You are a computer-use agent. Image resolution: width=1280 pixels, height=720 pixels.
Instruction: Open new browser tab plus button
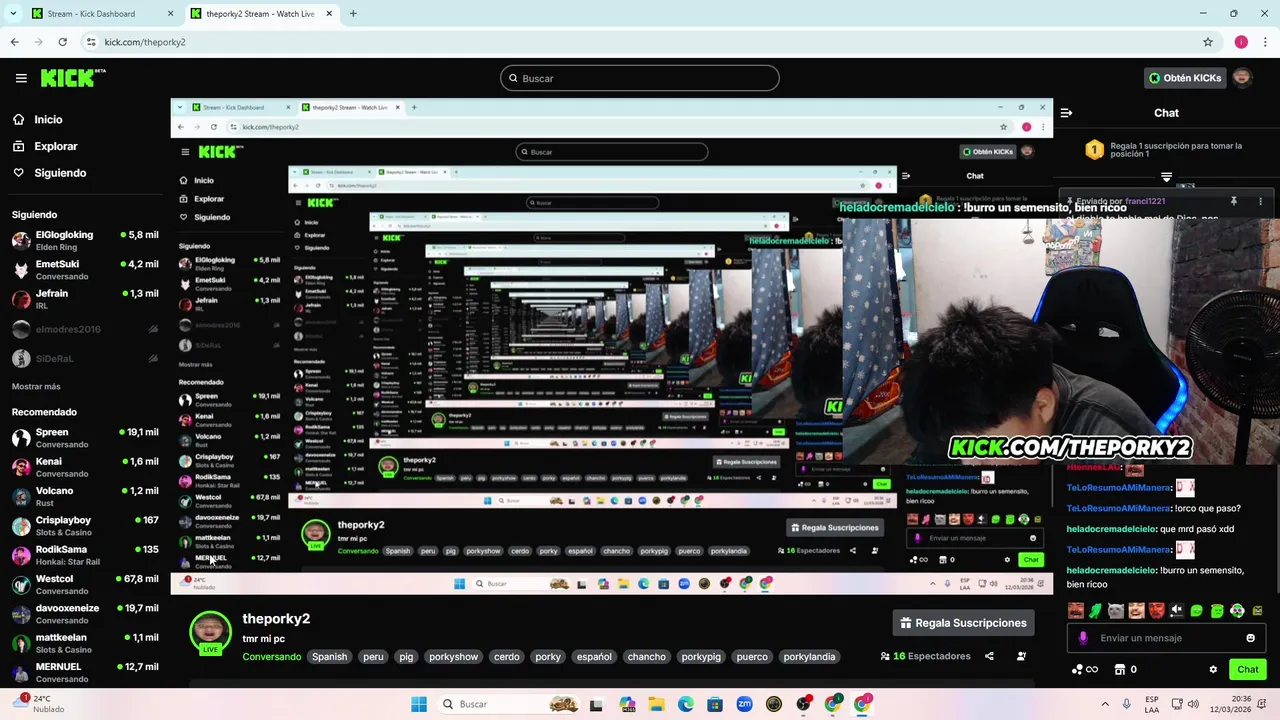coord(353,14)
